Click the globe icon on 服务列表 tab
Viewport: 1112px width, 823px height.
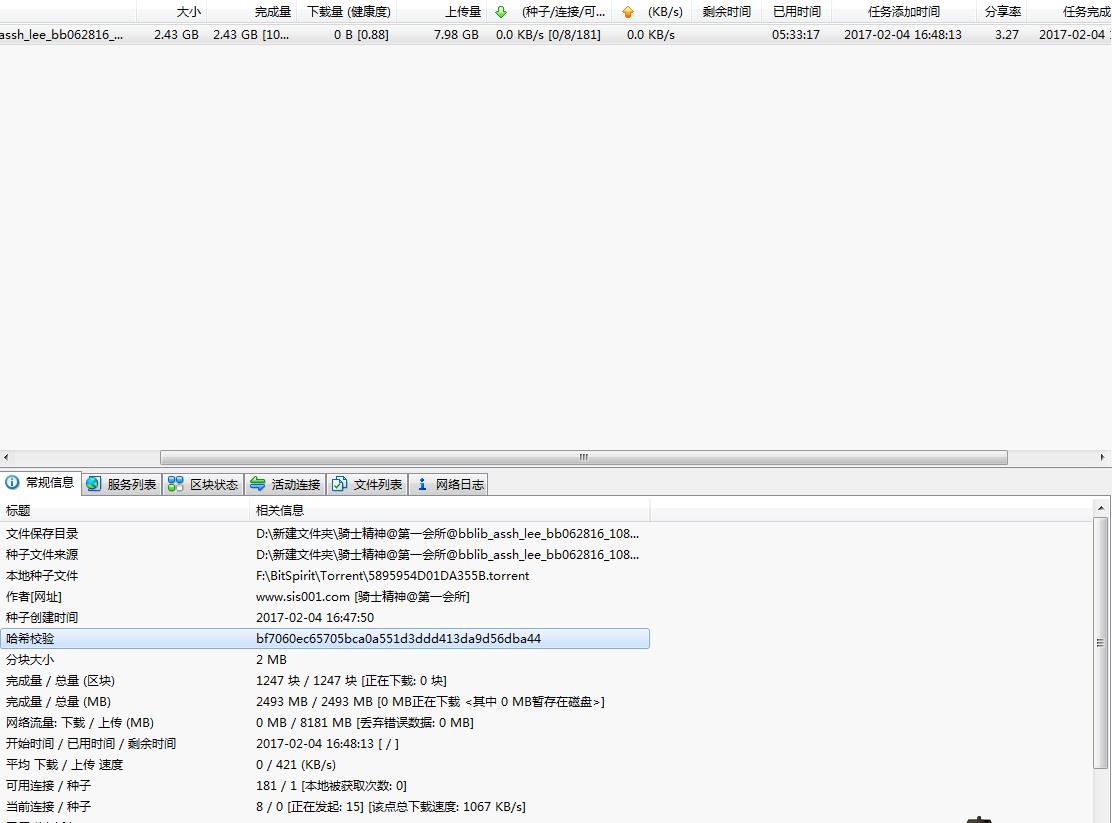pos(94,484)
